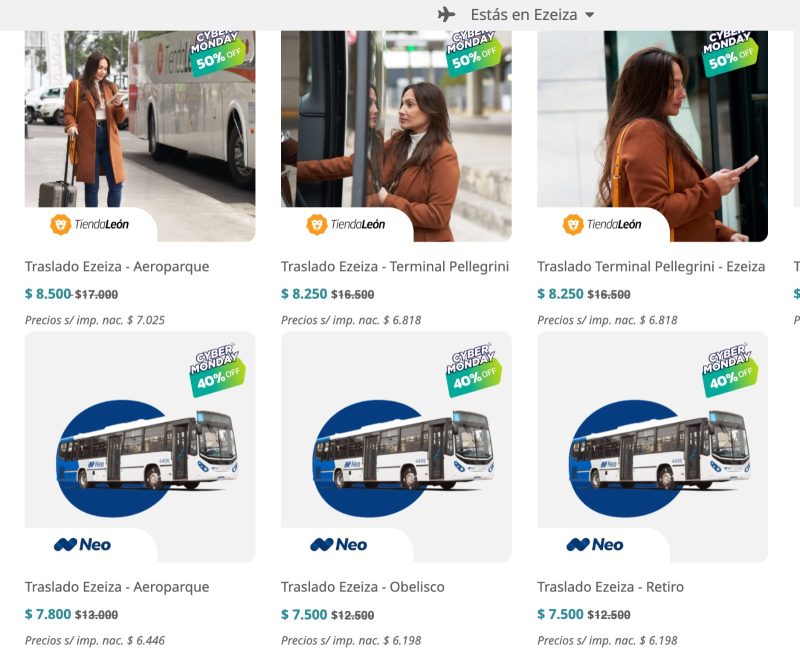Click the Neo logo on the Ezeiza - Obelisco card
Image resolution: width=800 pixels, height=651 pixels.
coord(339,545)
